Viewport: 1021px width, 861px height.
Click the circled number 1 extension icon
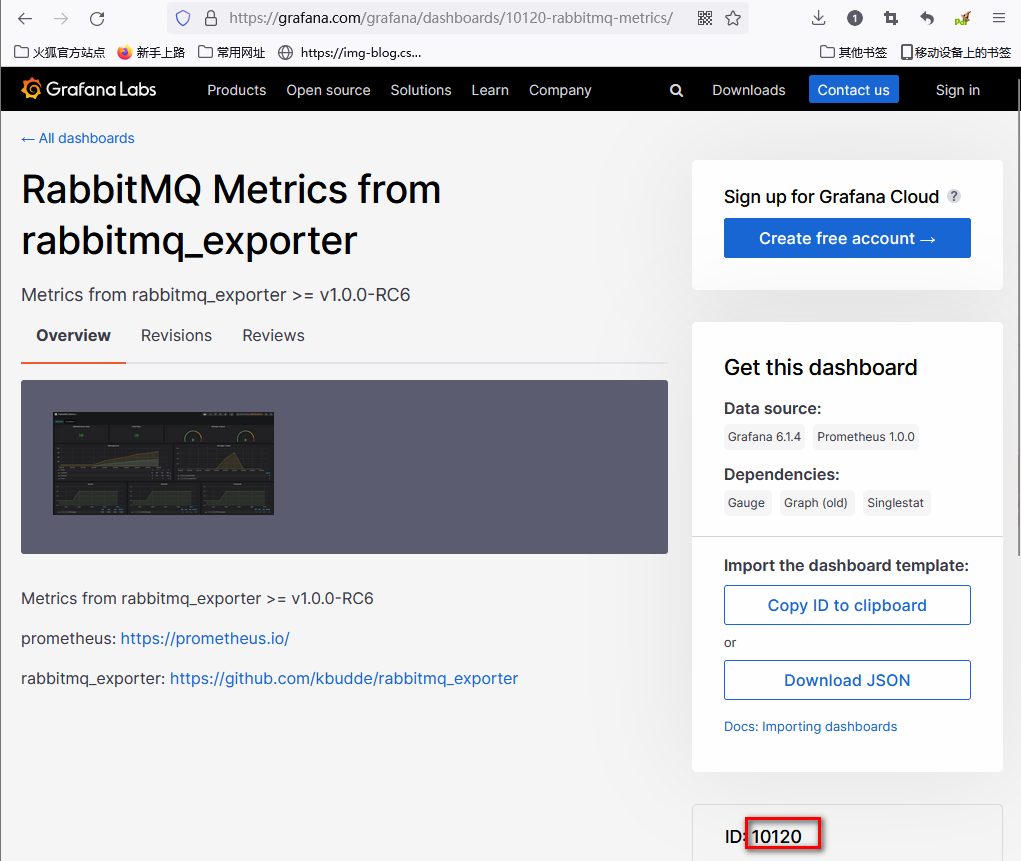[855, 18]
